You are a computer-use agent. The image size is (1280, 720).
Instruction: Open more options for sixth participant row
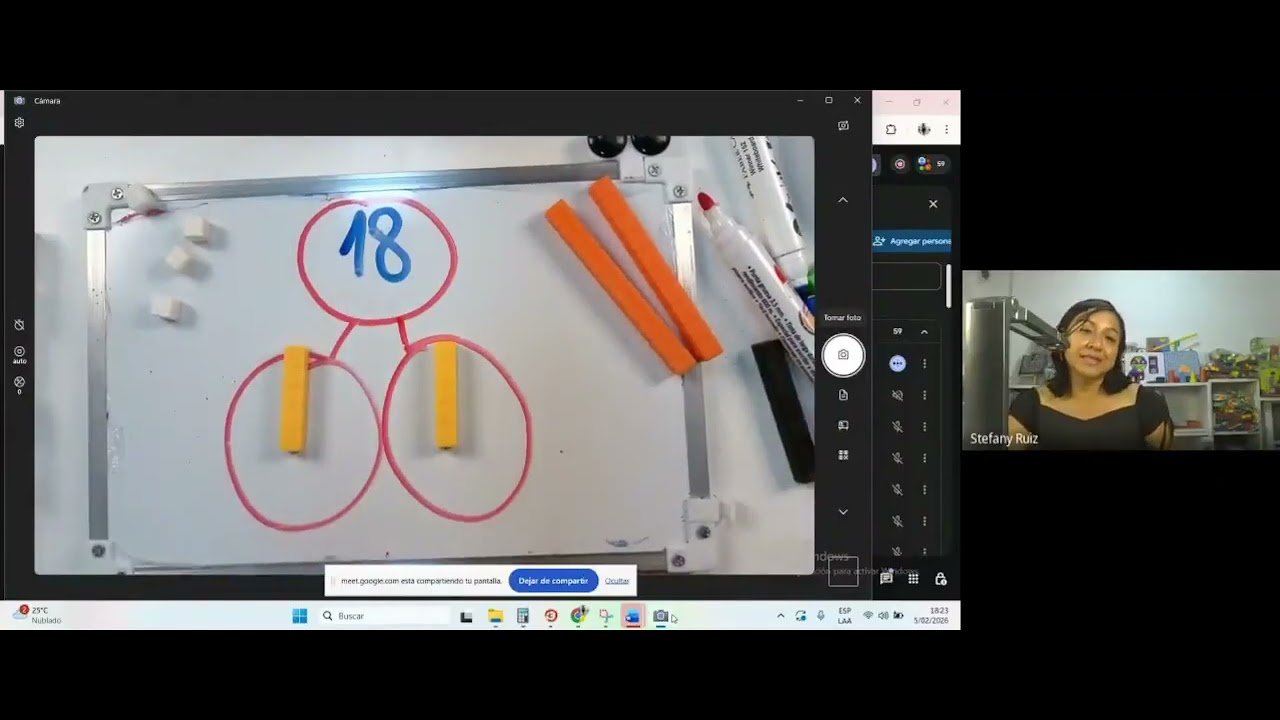click(924, 521)
